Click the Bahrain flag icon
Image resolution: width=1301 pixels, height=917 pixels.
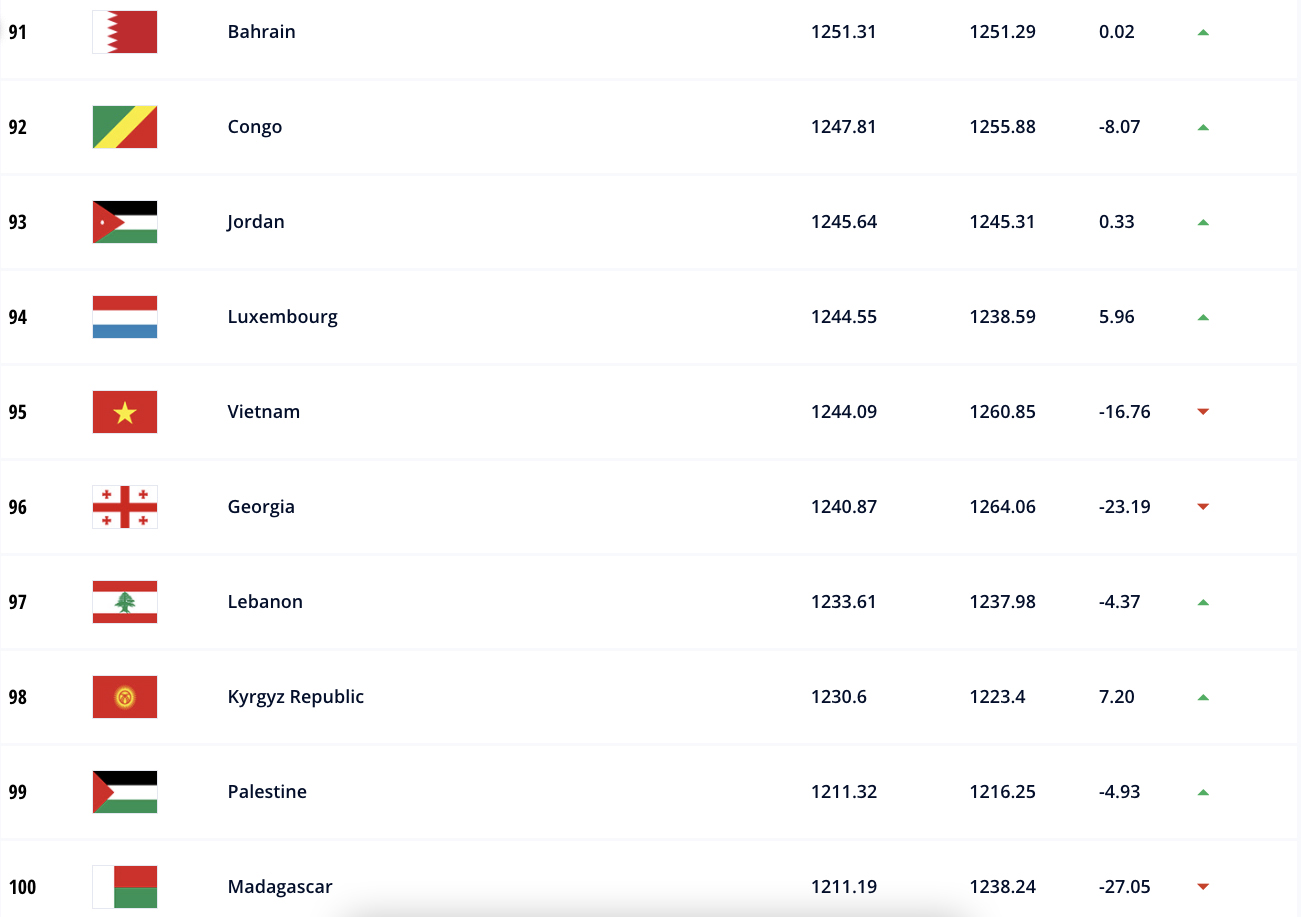point(125,32)
